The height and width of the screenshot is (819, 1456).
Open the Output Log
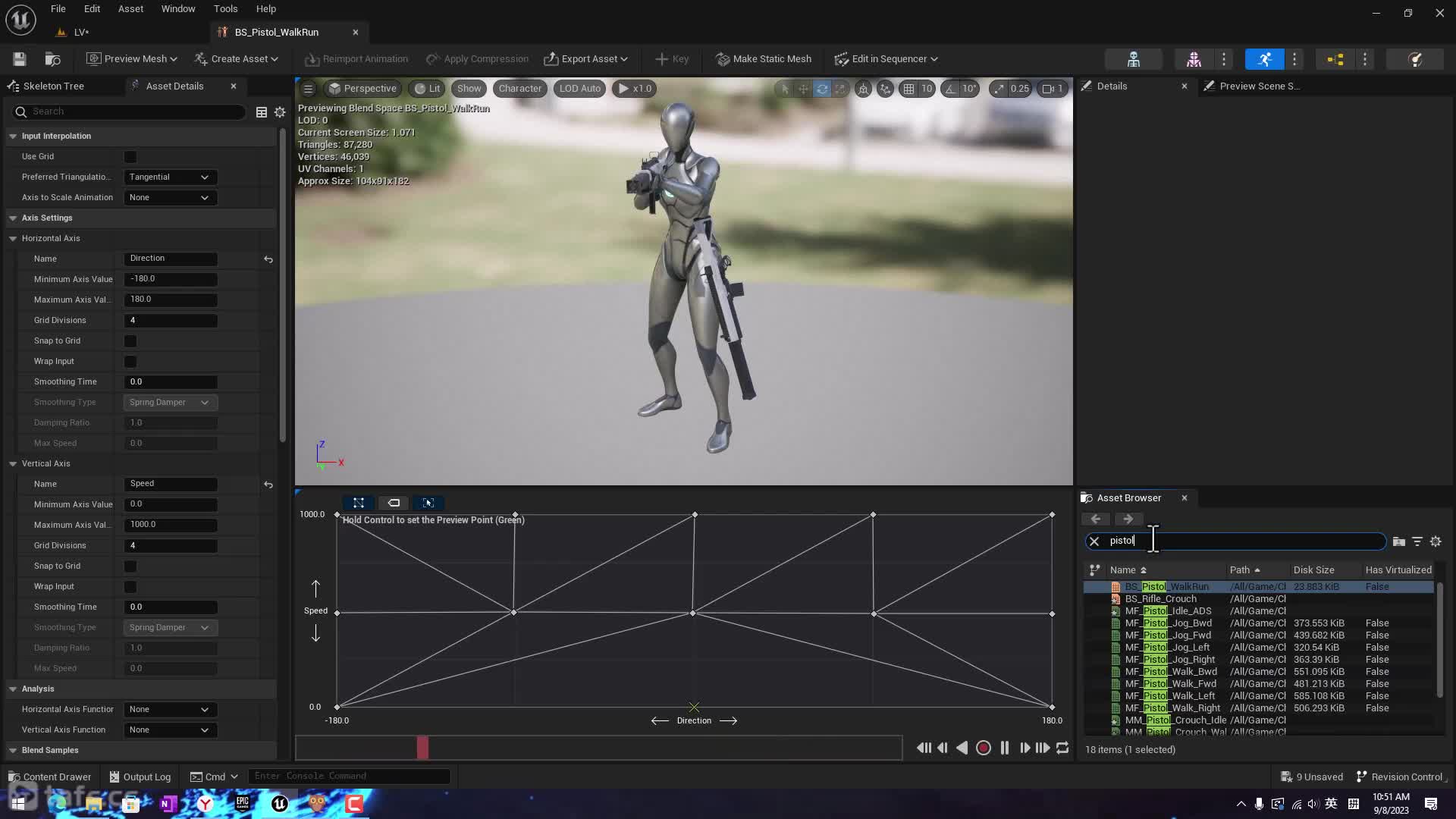click(x=140, y=777)
